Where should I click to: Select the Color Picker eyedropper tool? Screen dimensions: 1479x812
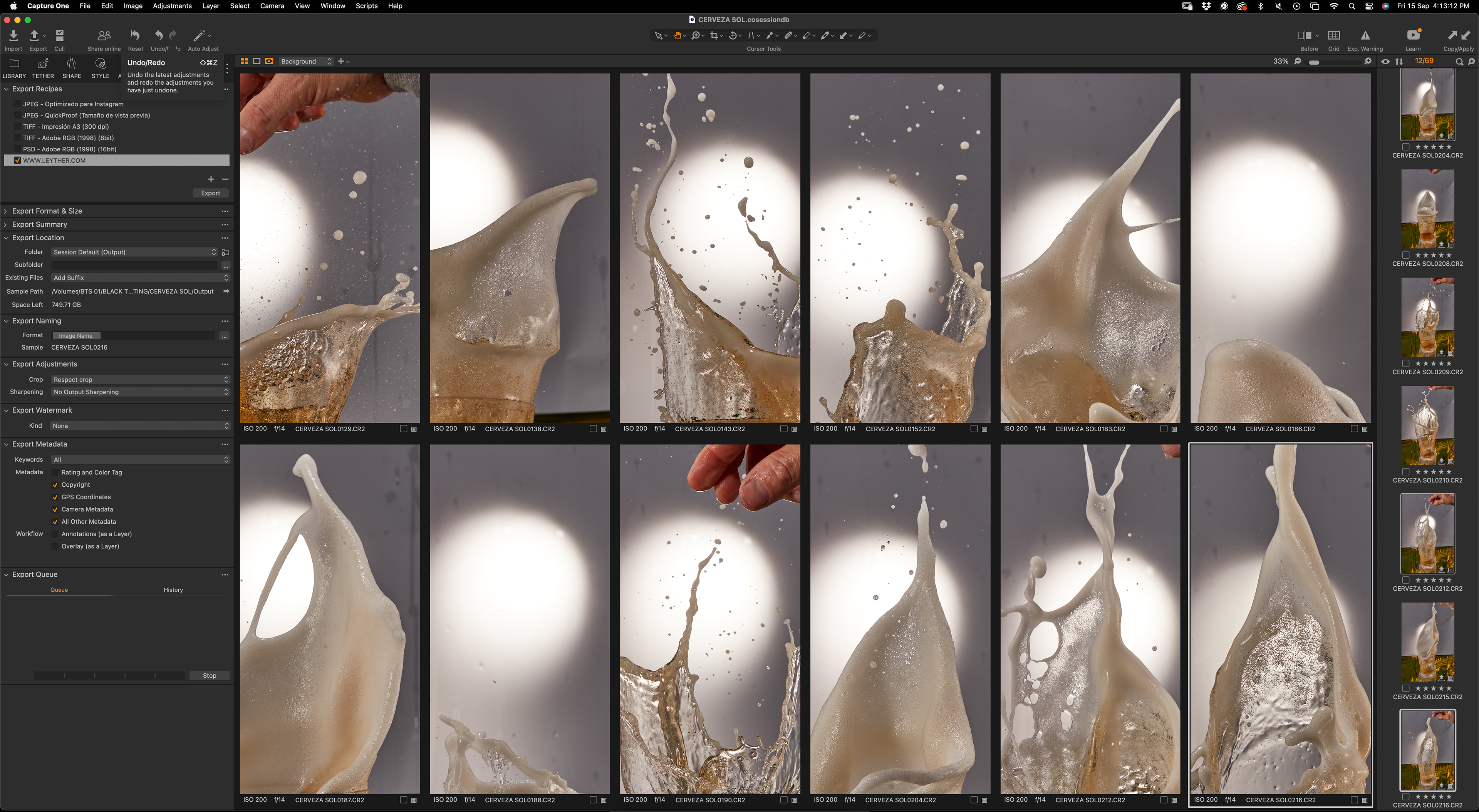click(825, 35)
